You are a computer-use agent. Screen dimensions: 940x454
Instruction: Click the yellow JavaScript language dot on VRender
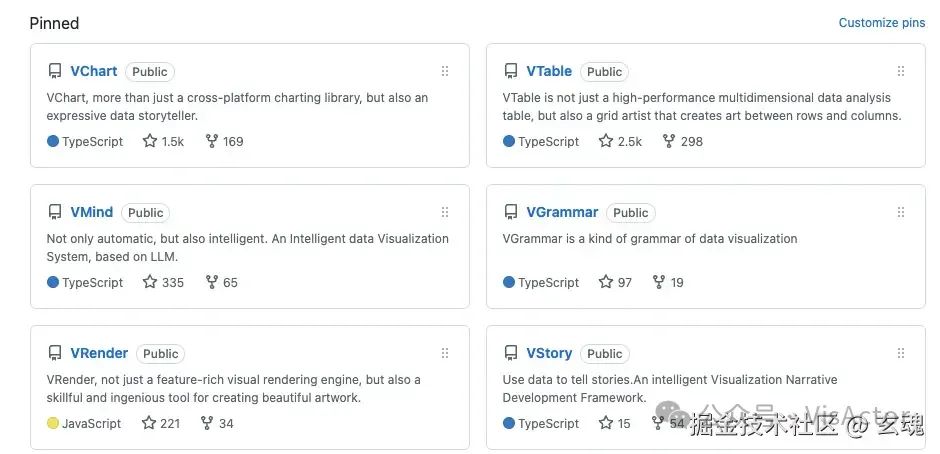(x=53, y=423)
